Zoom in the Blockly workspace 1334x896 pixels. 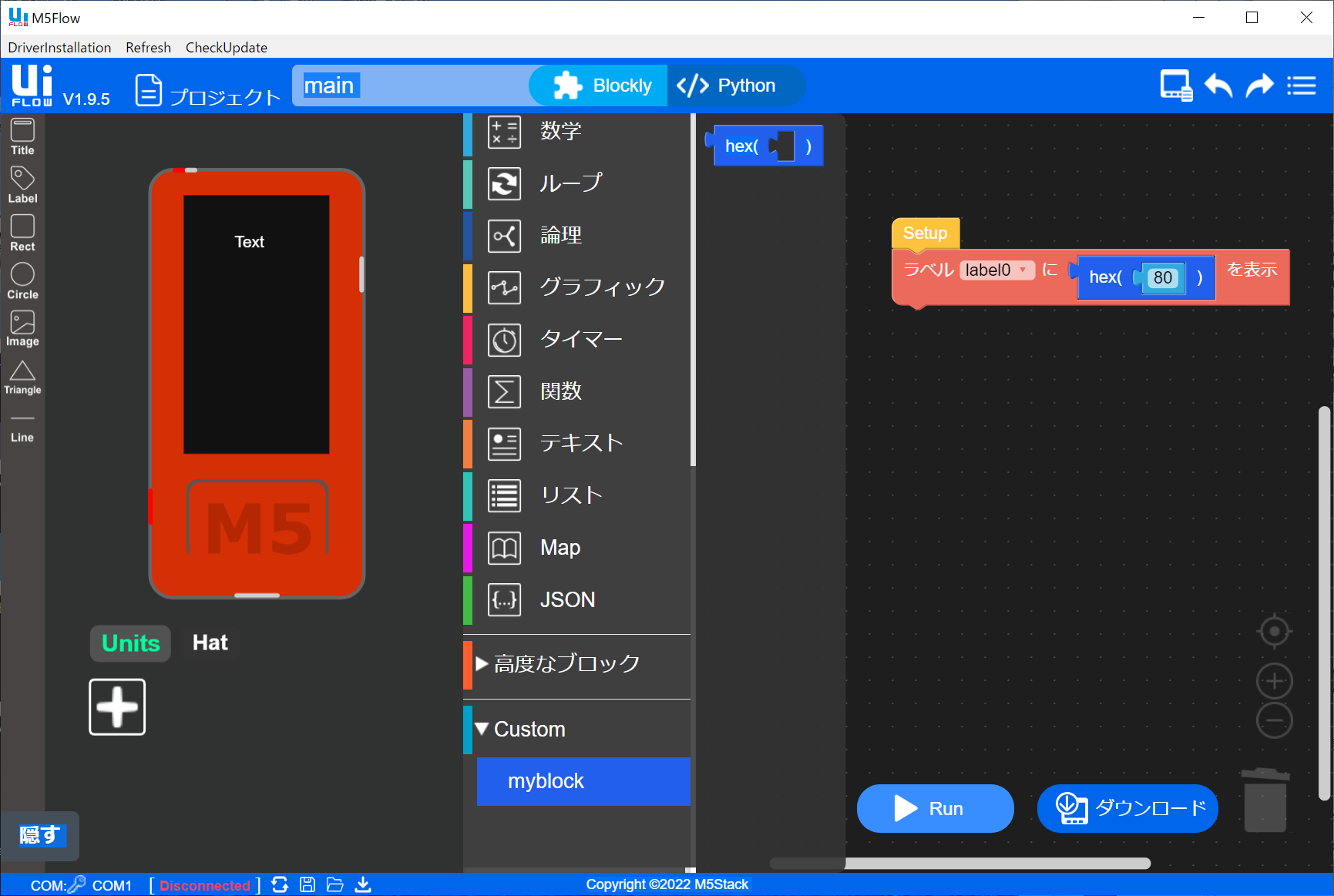tap(1275, 681)
